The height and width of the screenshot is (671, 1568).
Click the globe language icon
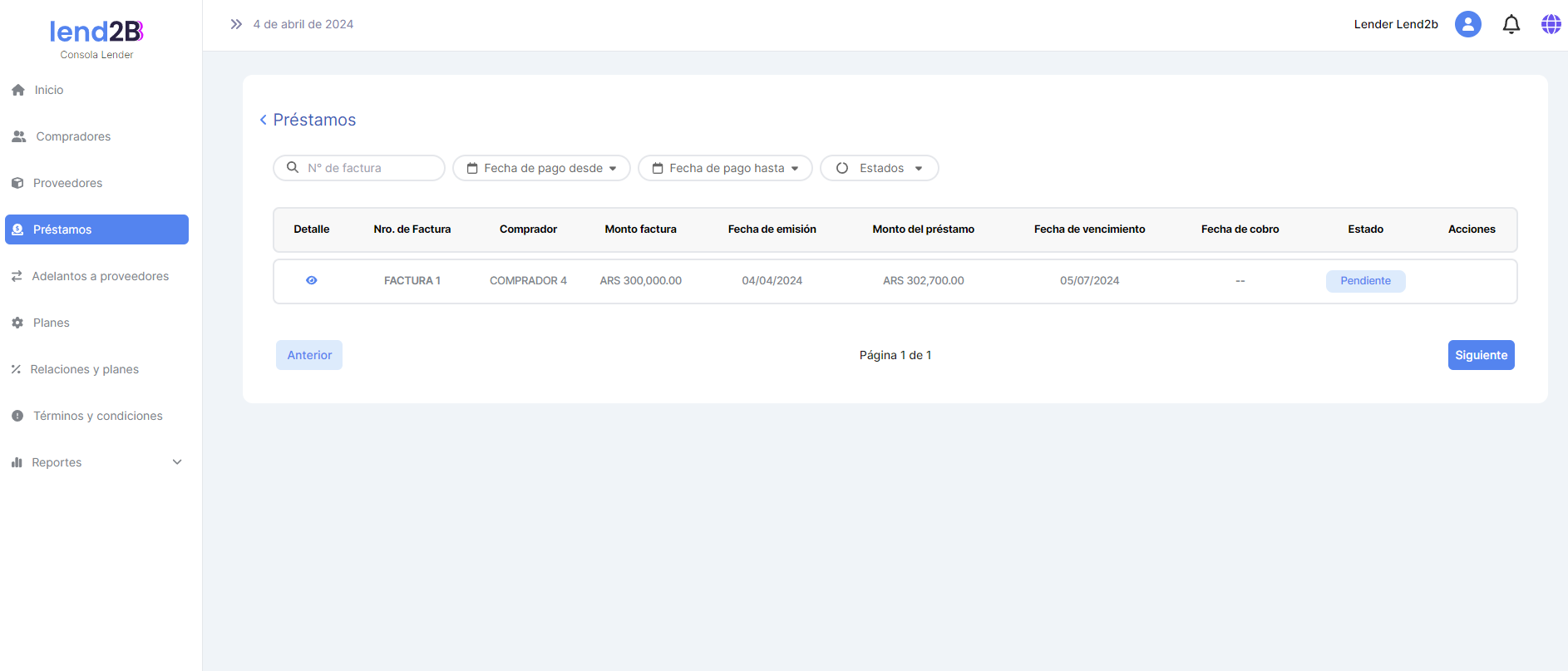point(1551,25)
